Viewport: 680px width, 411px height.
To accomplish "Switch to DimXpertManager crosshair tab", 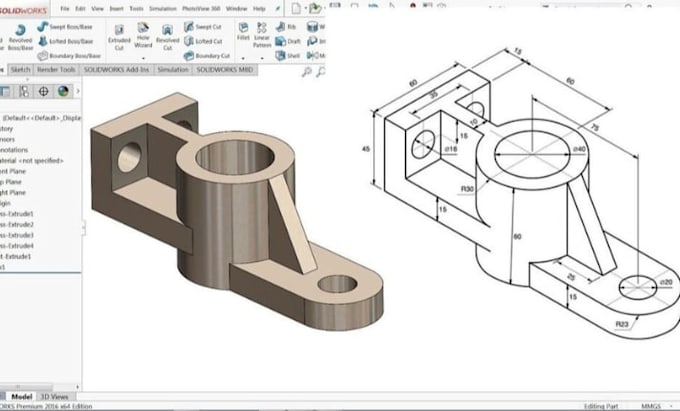I will point(43,91).
